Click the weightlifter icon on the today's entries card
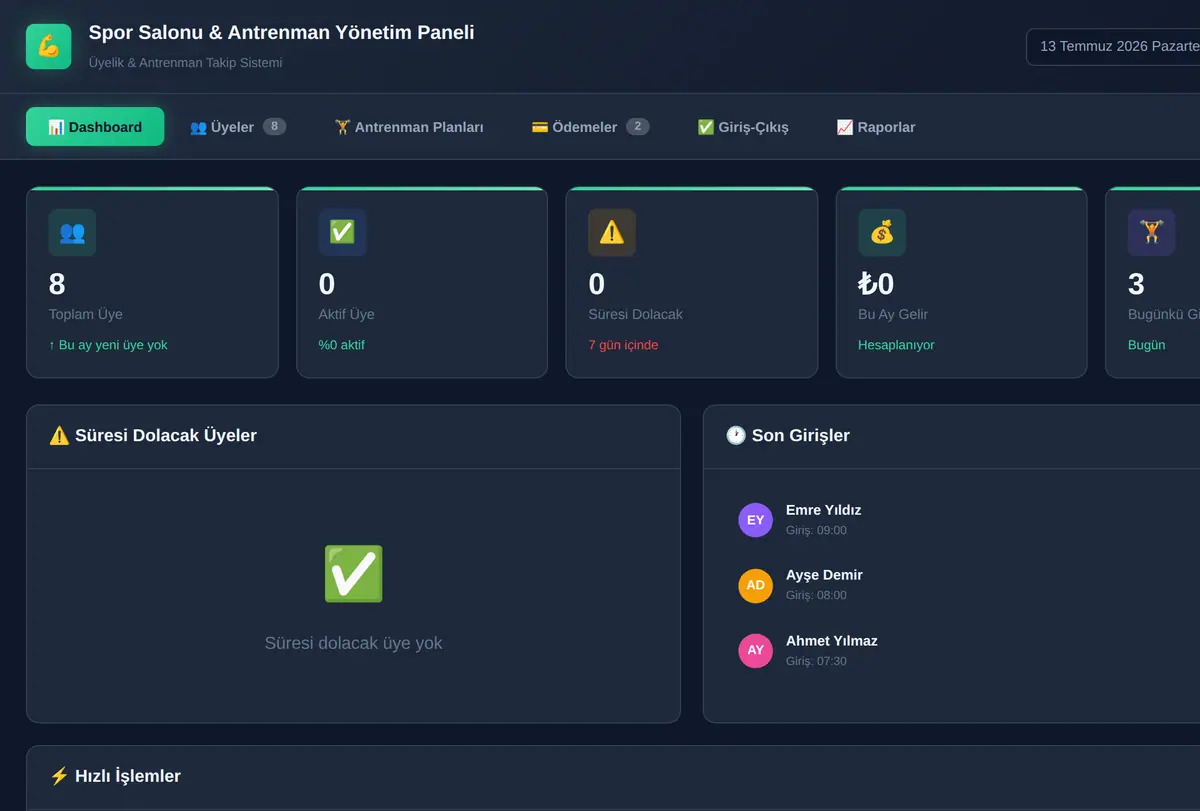This screenshot has height=811, width=1200. point(1152,232)
